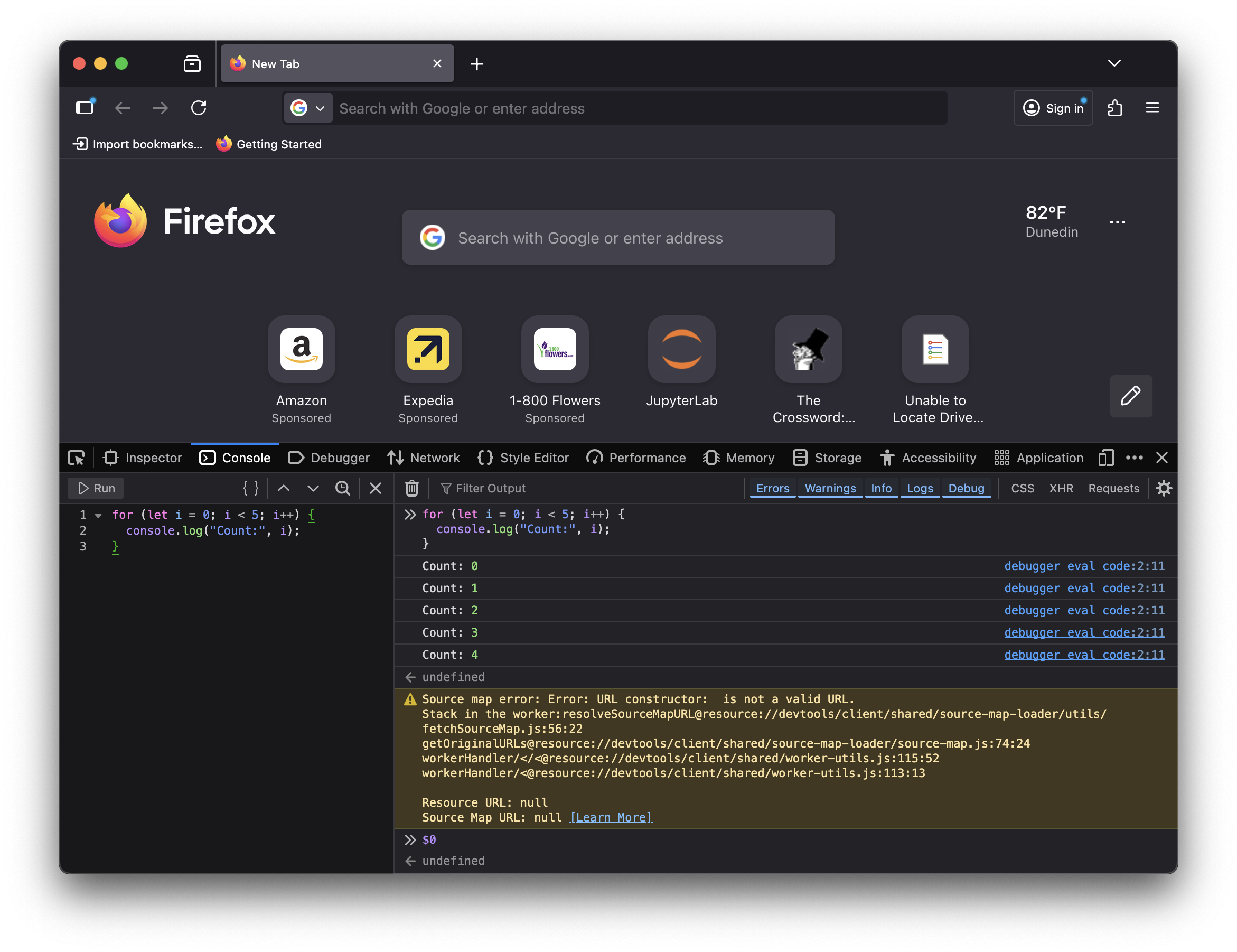
Task: Toggle the Warnings filter button
Action: coord(830,488)
